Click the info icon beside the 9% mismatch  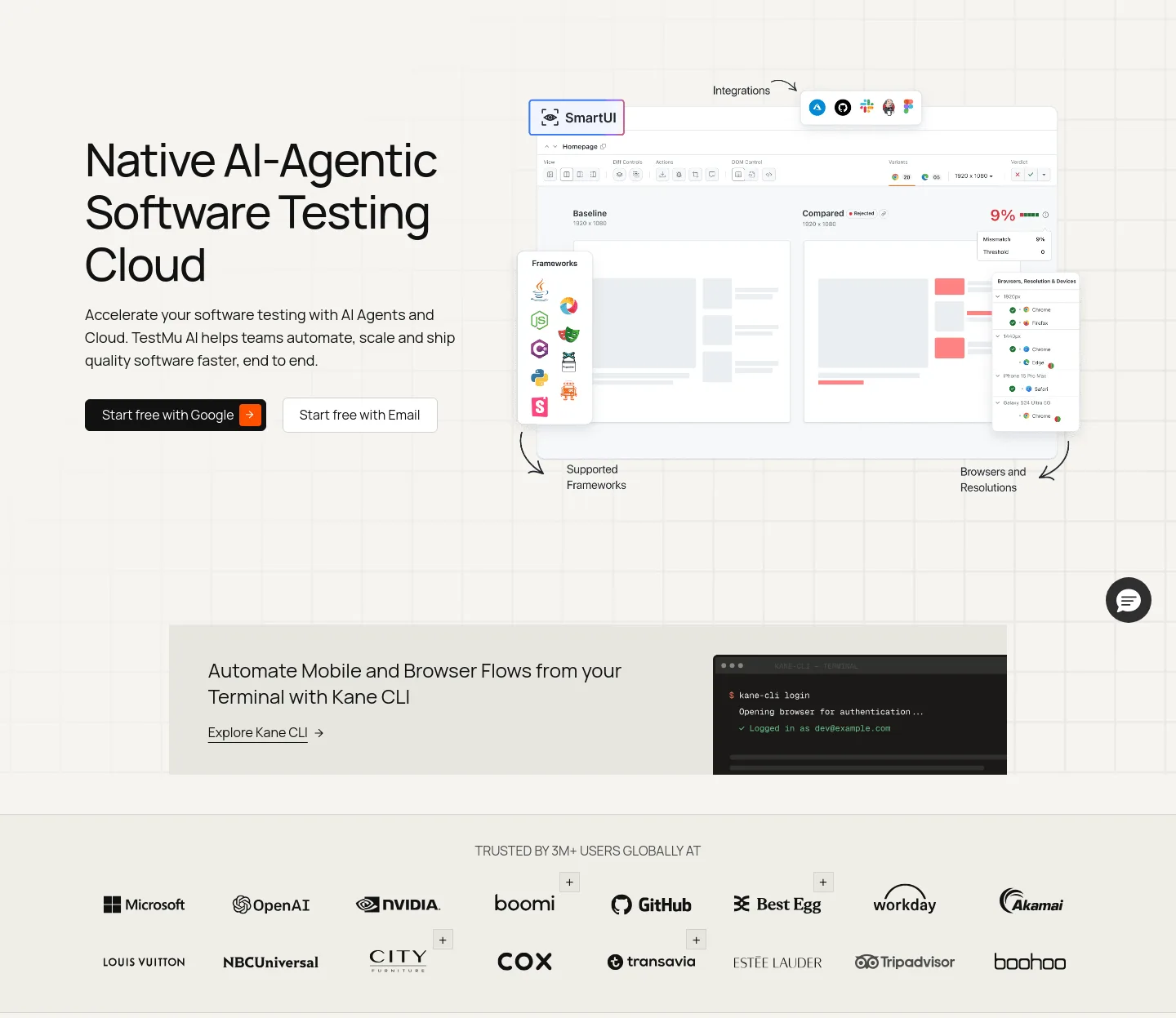[x=1045, y=216]
